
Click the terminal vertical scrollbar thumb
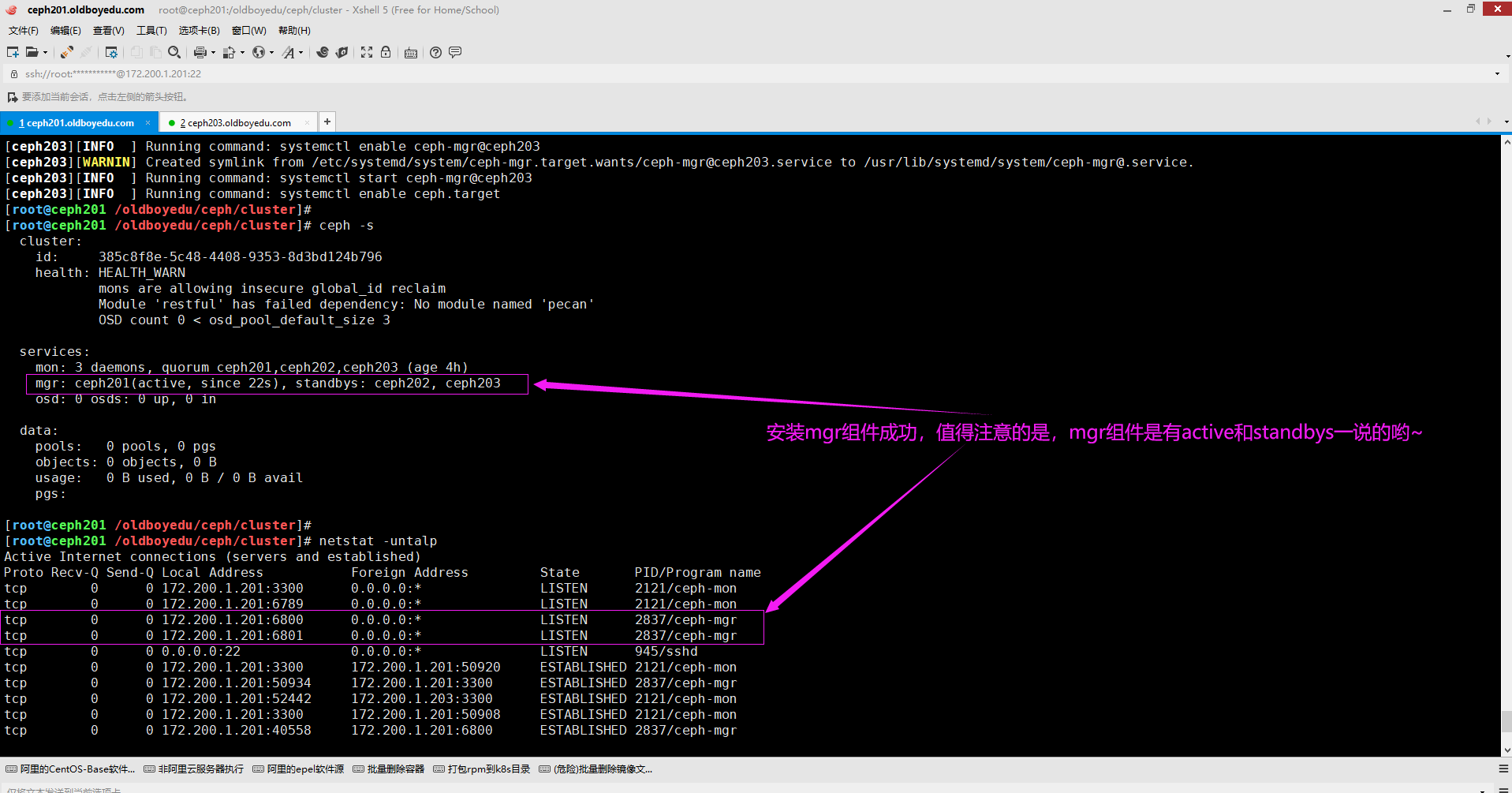(x=1506, y=720)
